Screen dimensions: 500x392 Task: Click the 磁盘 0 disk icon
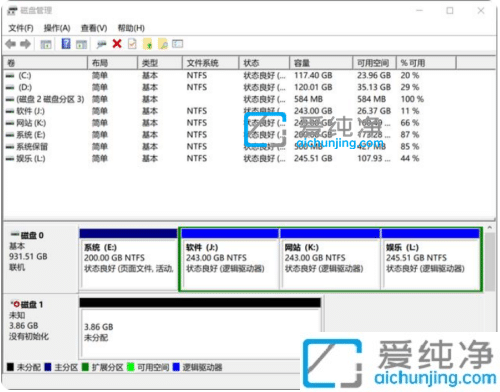pyautogui.click(x=15, y=235)
